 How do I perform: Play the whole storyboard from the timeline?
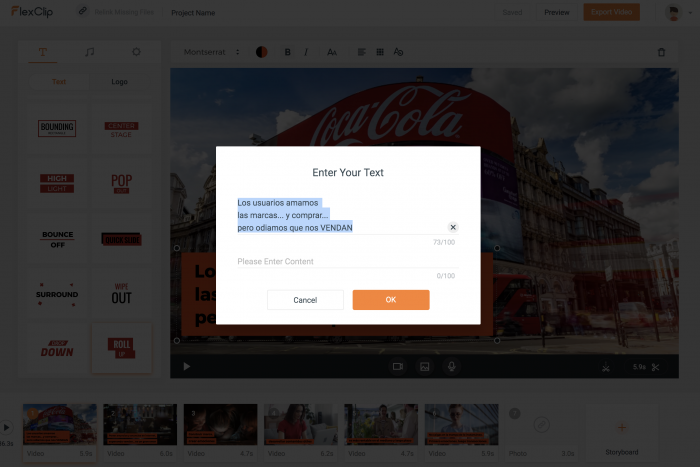(x=6, y=428)
